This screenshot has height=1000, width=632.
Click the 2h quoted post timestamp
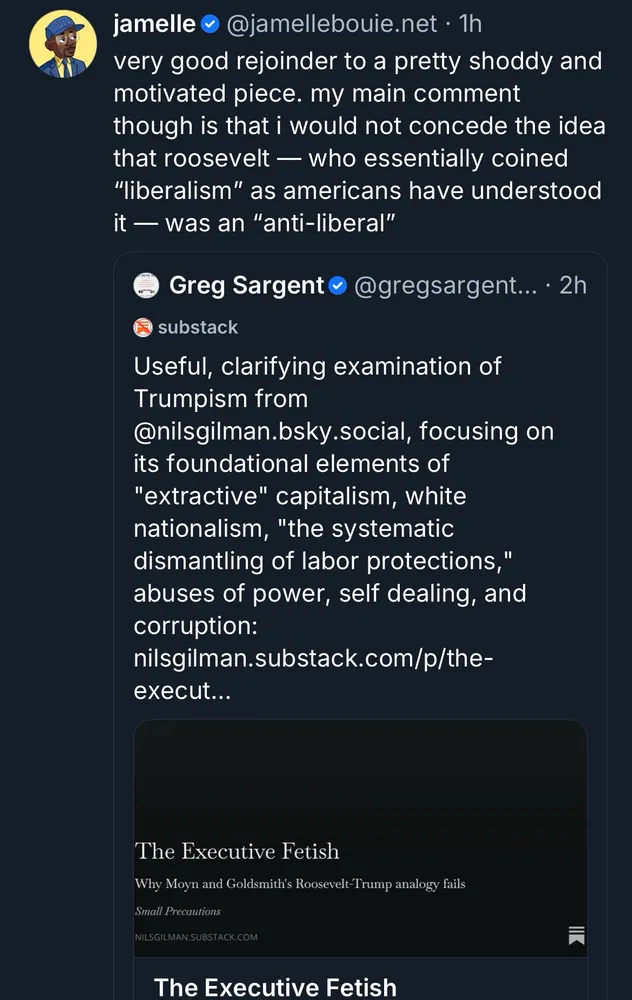(x=573, y=286)
